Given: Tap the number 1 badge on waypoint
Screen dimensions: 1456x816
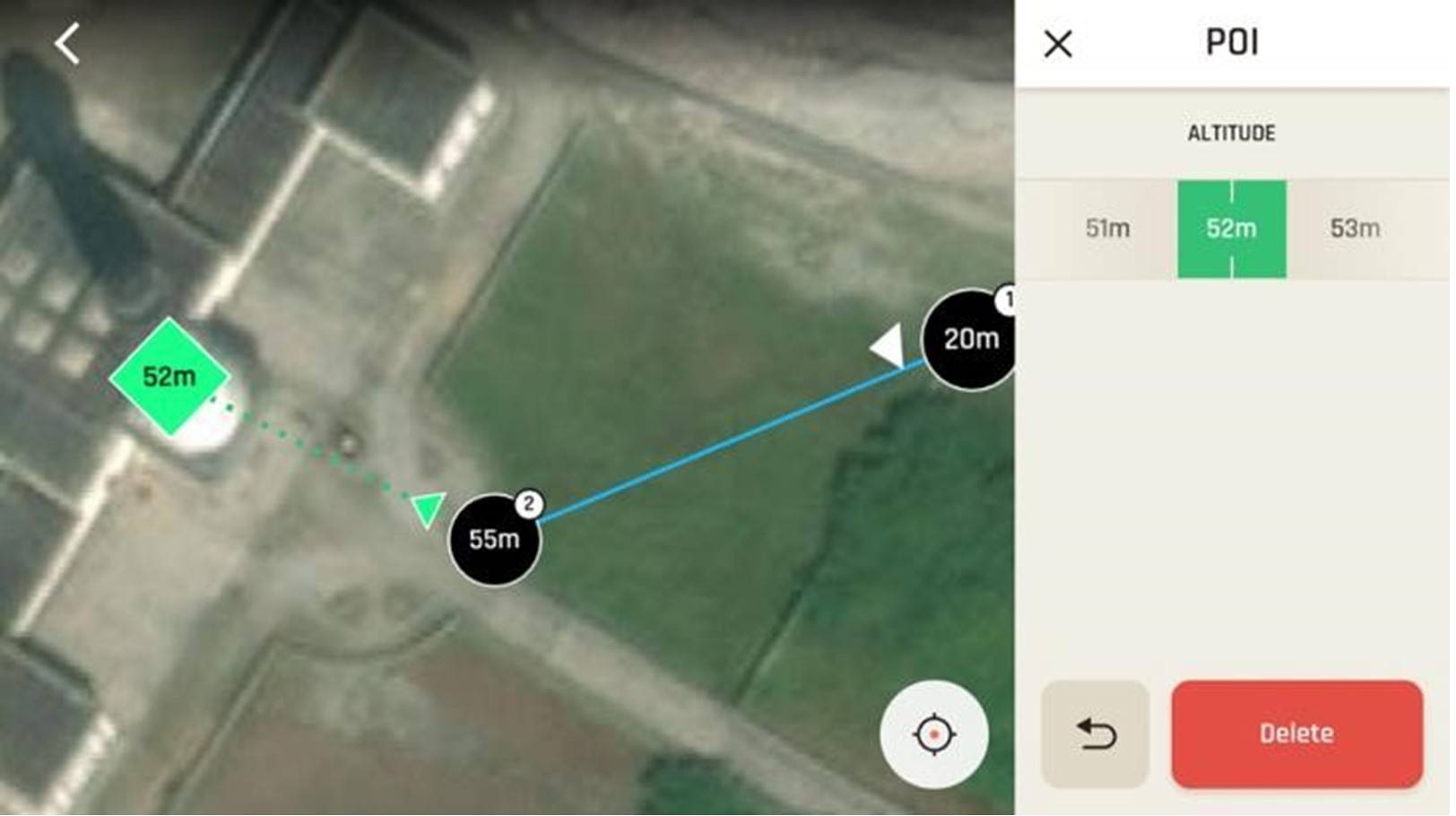Looking at the screenshot, I should coord(1006,300).
